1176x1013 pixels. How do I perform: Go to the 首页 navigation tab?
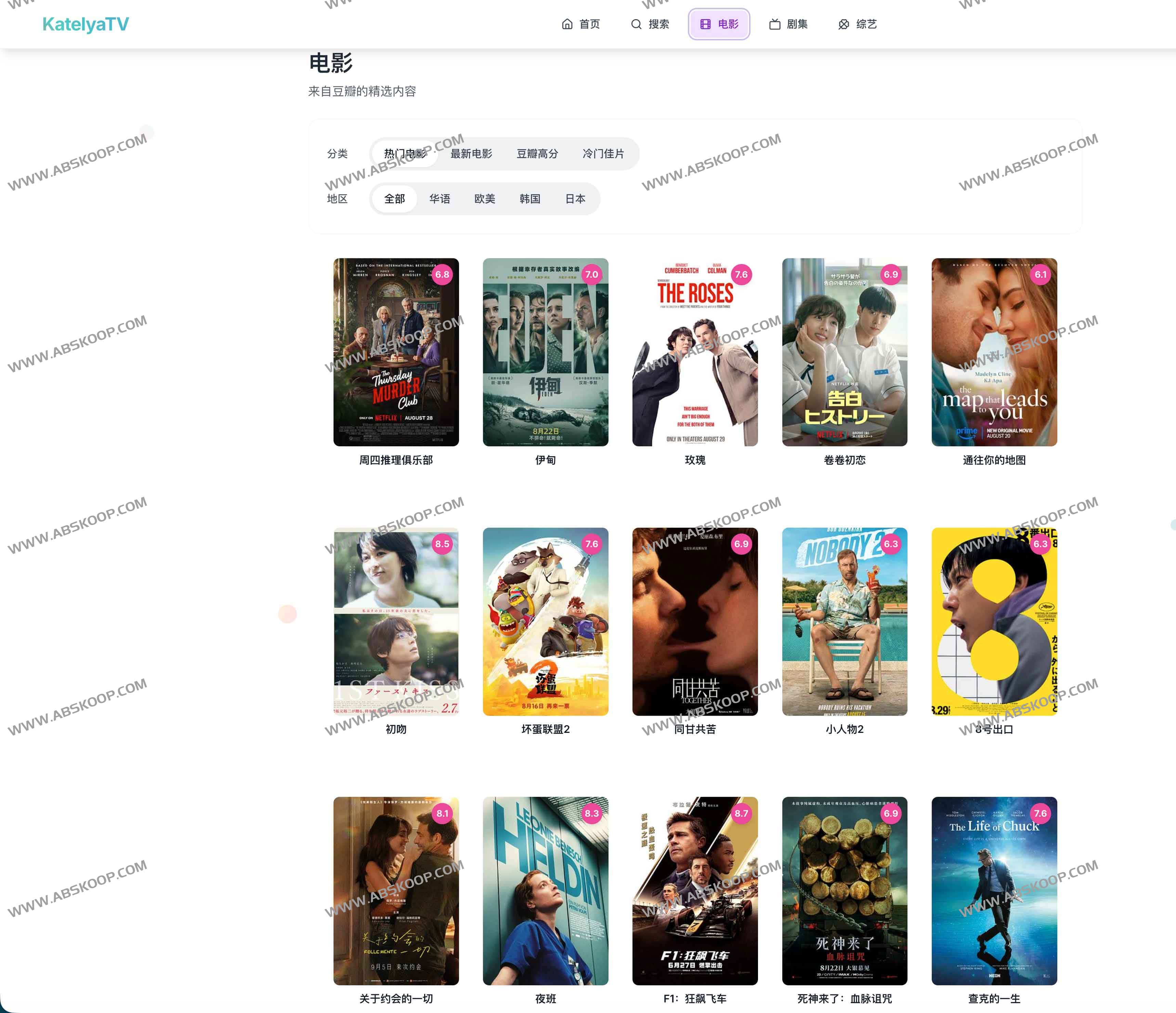pyautogui.click(x=580, y=24)
